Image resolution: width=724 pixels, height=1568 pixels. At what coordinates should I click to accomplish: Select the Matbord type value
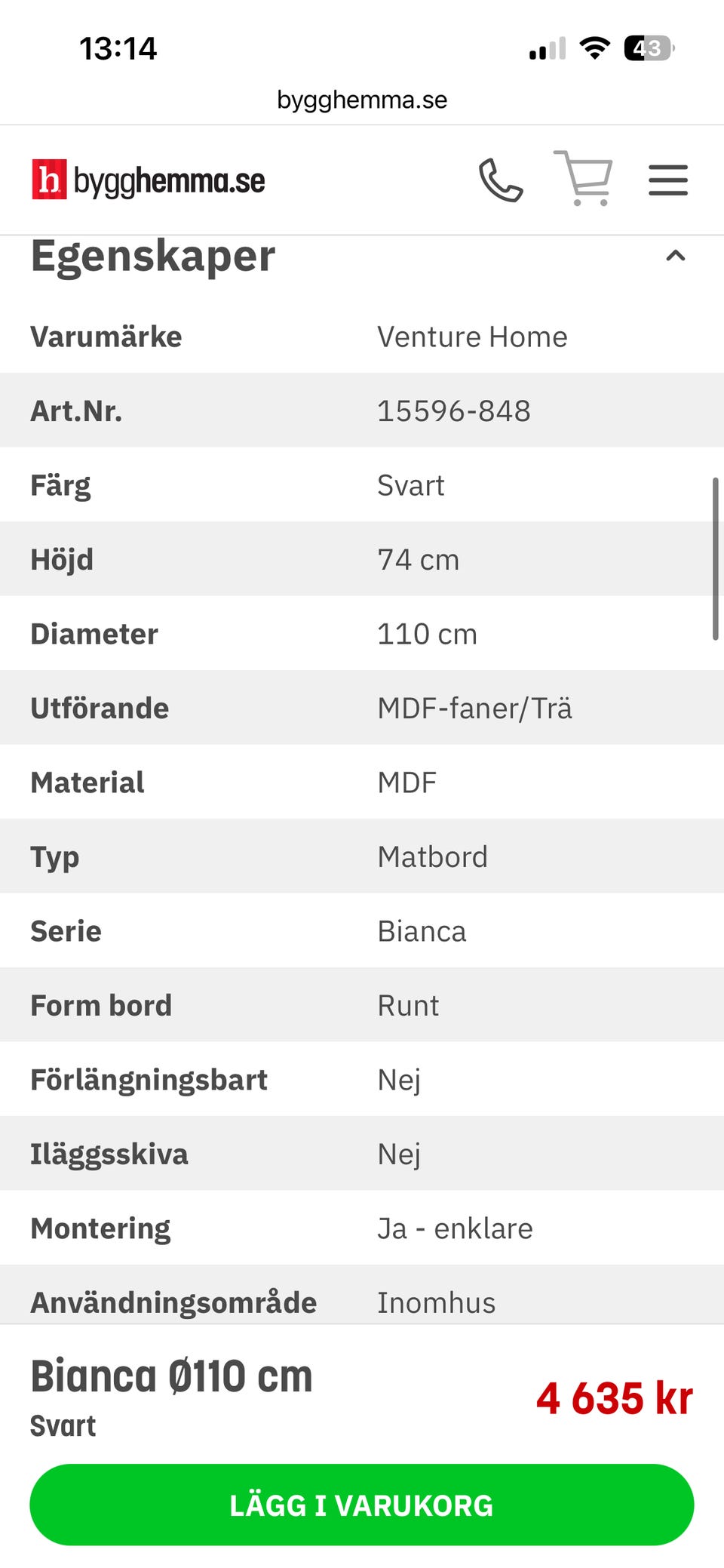pos(432,857)
